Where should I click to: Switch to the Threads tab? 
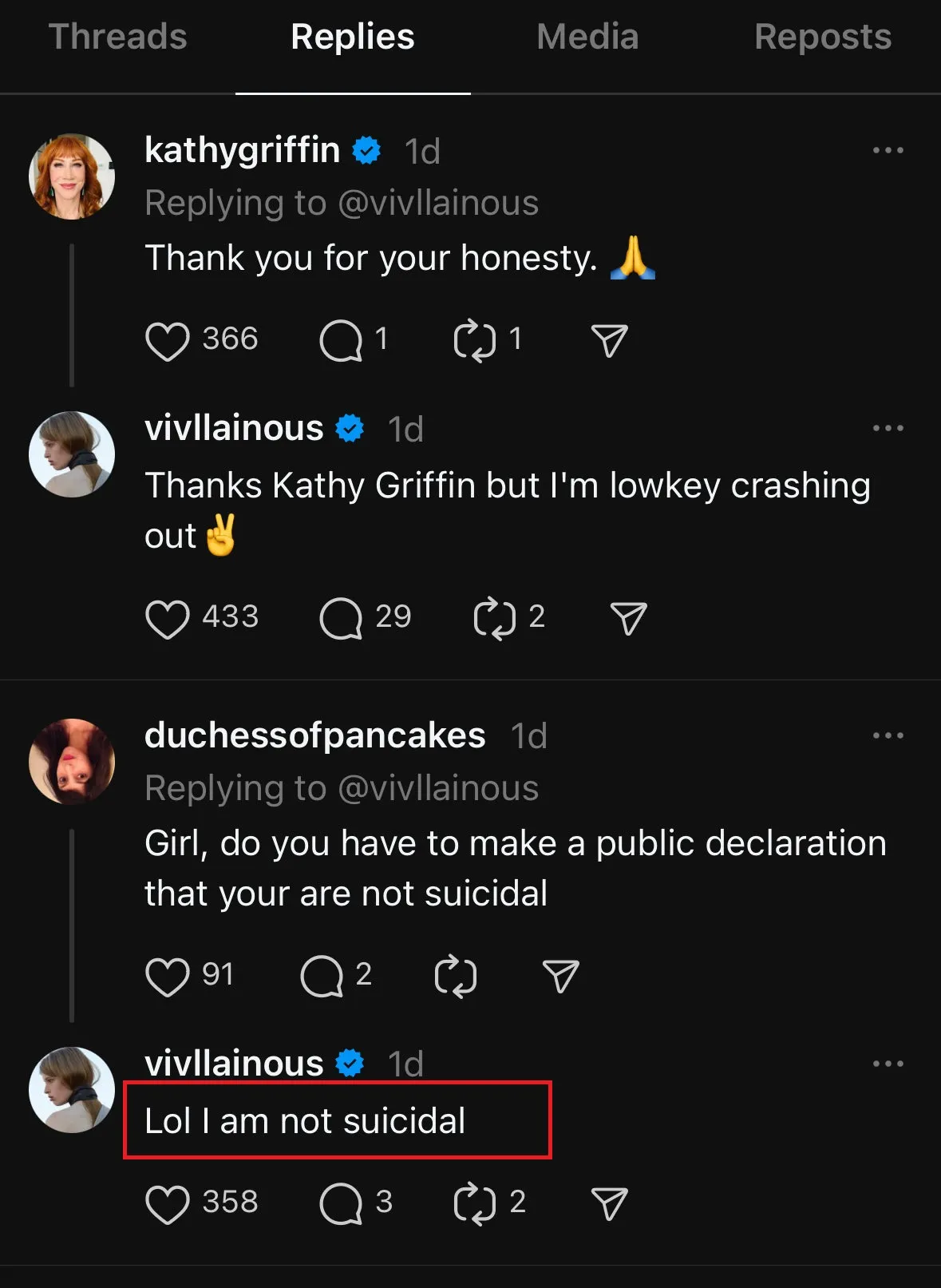tap(117, 38)
